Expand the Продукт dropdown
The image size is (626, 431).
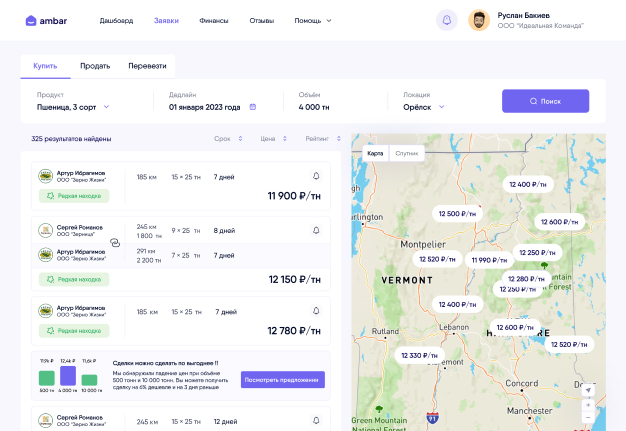pyautogui.click(x=74, y=106)
